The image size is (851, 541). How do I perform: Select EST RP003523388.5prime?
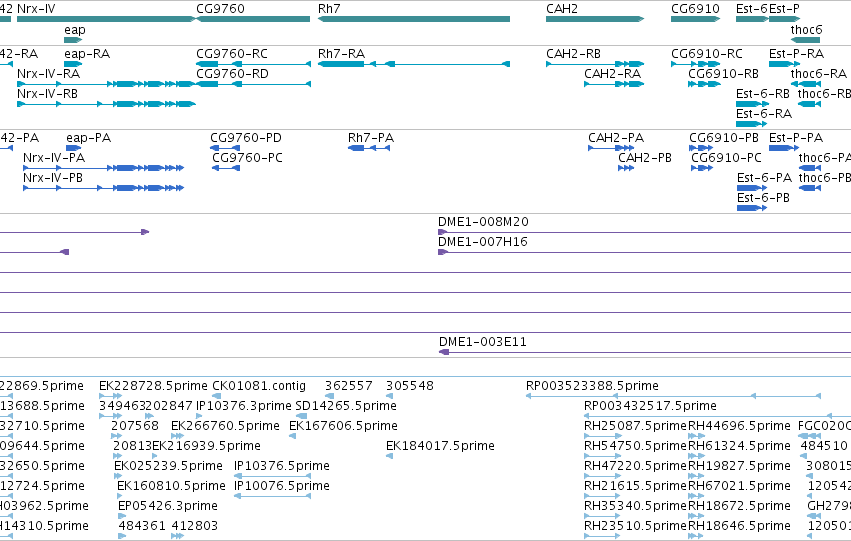pyautogui.click(x=673, y=396)
